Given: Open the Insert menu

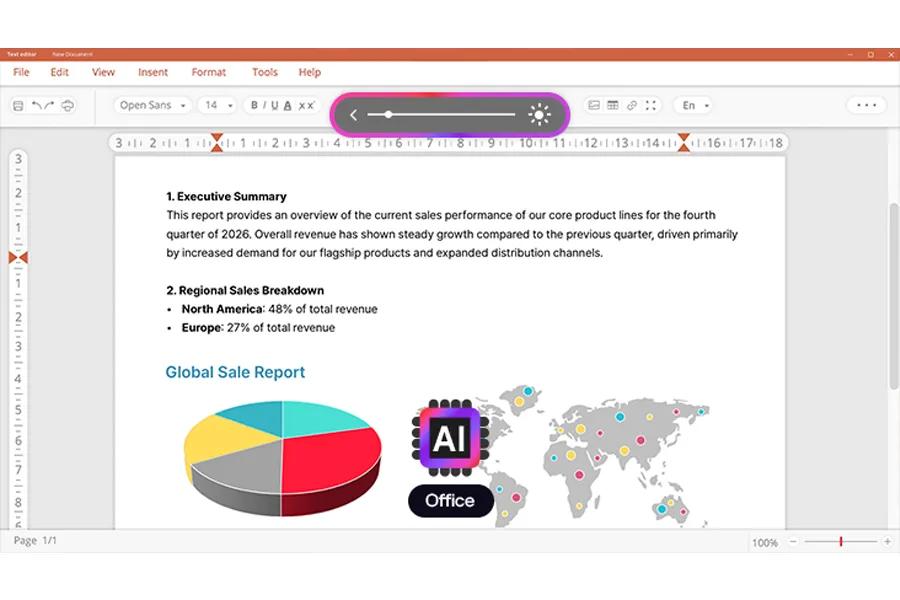Looking at the screenshot, I should [x=152, y=72].
